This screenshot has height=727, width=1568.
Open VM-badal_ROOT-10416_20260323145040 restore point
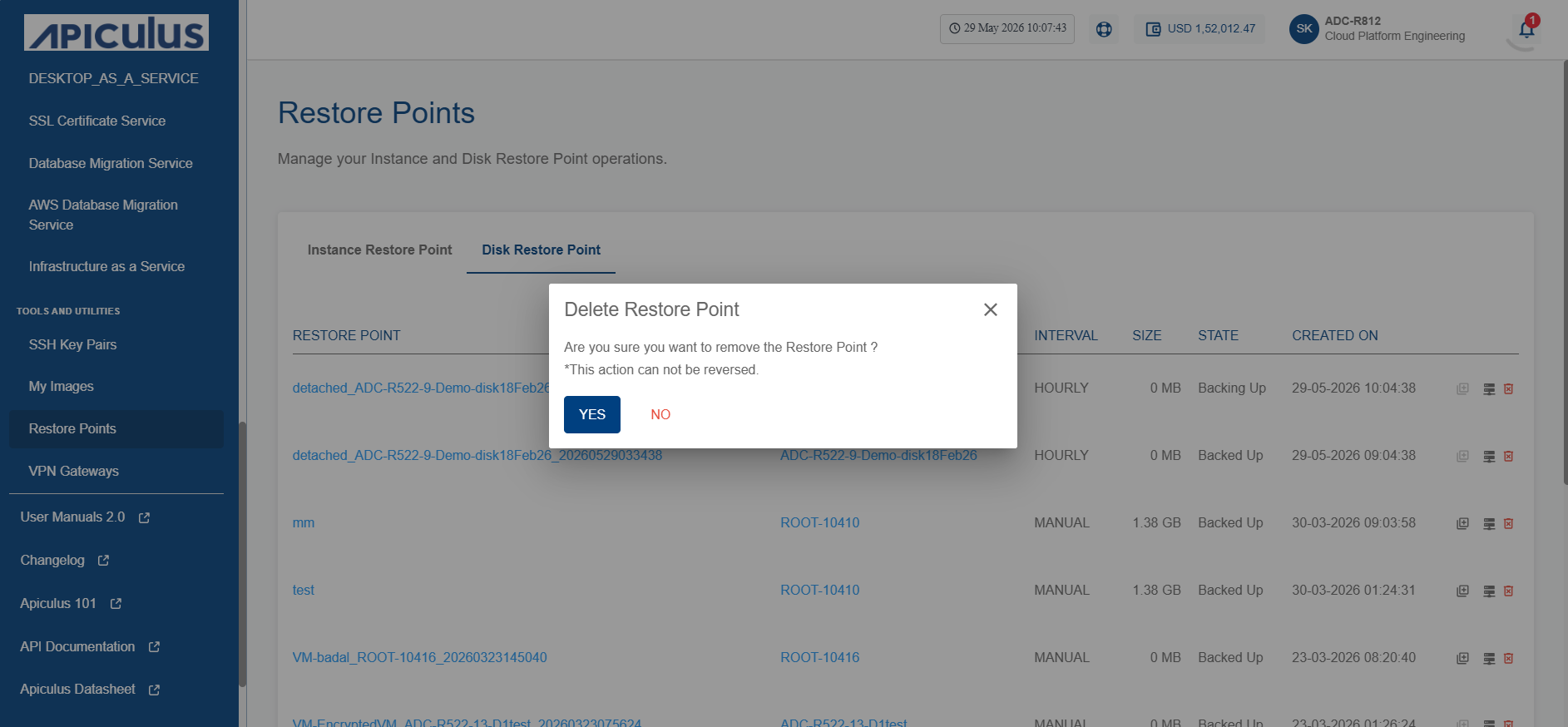click(x=419, y=657)
